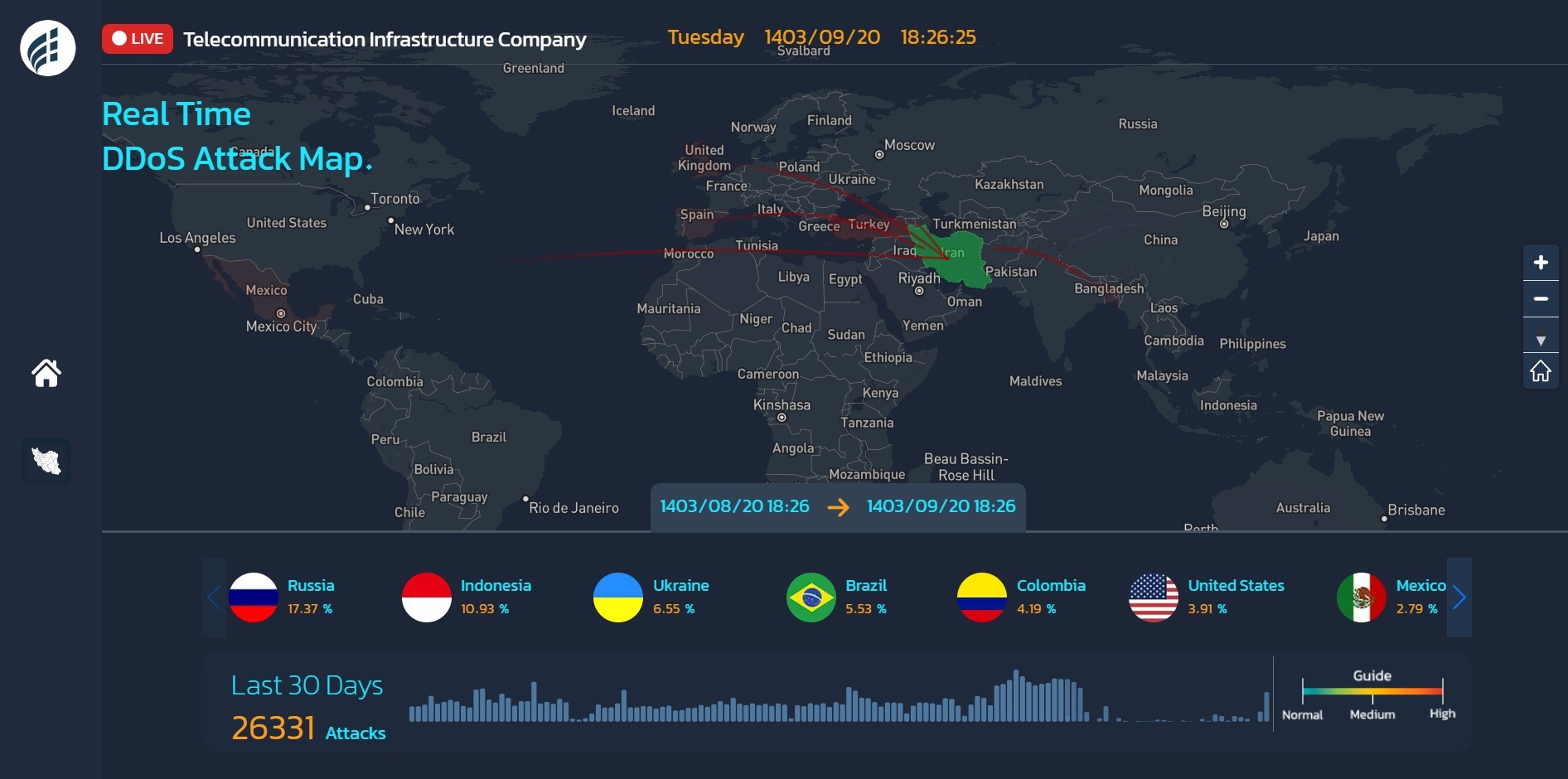Open the United States attack entry
This screenshot has width=1568, height=779.
[x=1236, y=586]
